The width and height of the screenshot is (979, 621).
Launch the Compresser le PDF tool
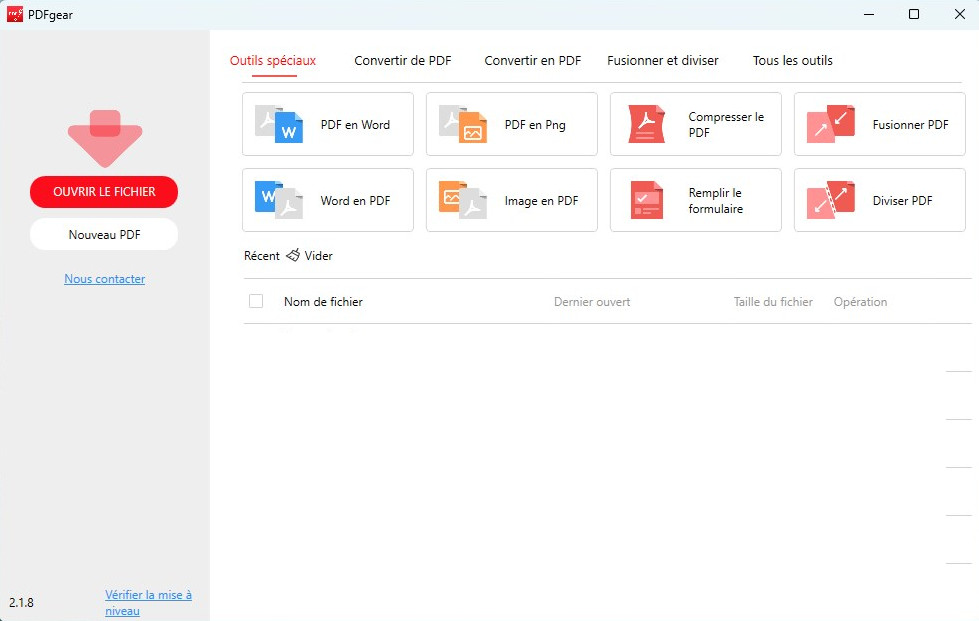tap(695, 124)
